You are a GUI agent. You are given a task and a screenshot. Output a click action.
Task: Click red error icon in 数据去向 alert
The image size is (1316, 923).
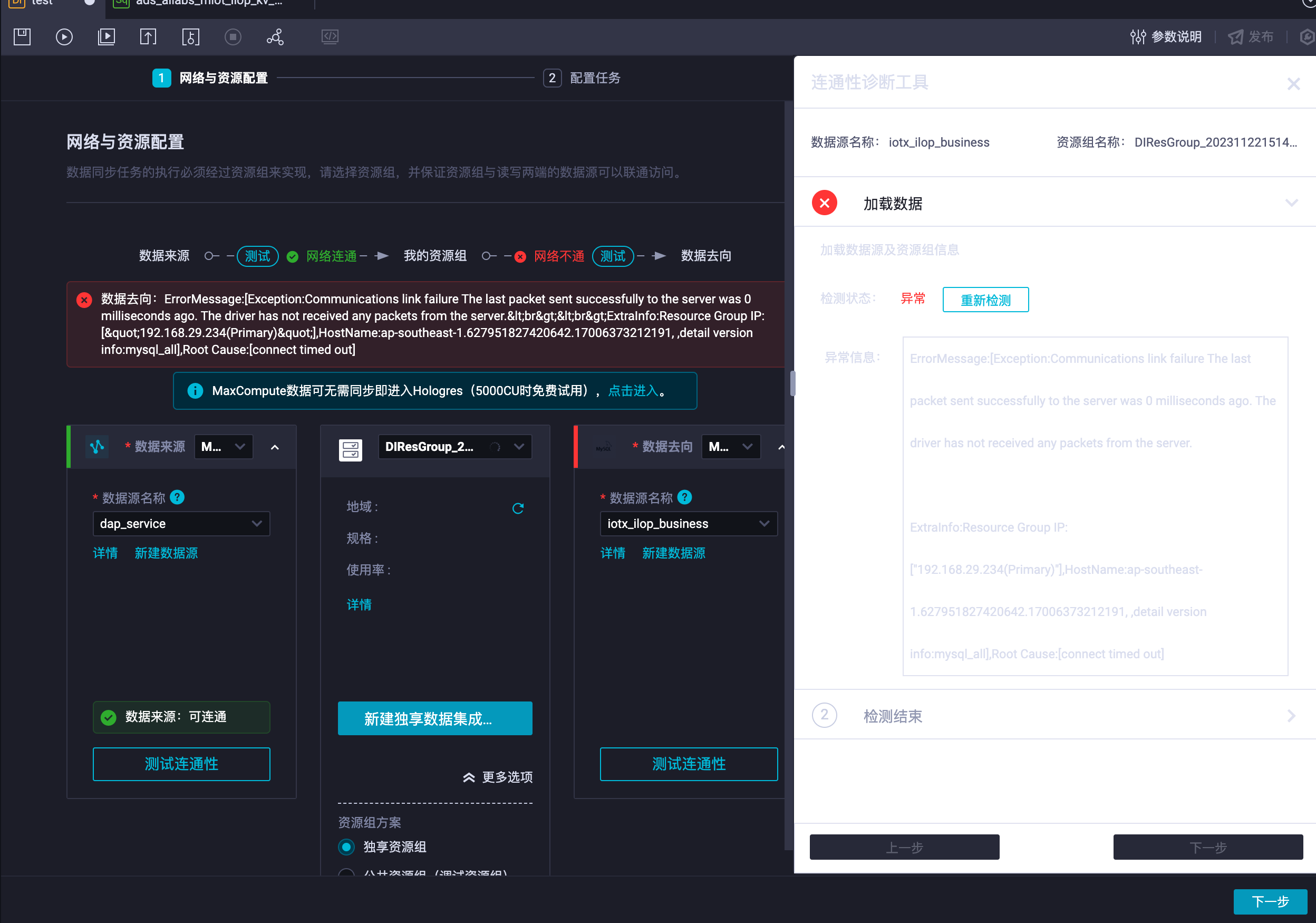(84, 299)
